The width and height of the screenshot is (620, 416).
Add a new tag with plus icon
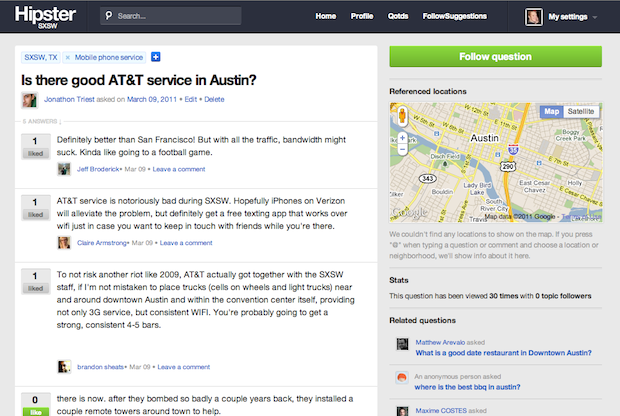pyautogui.click(x=156, y=57)
